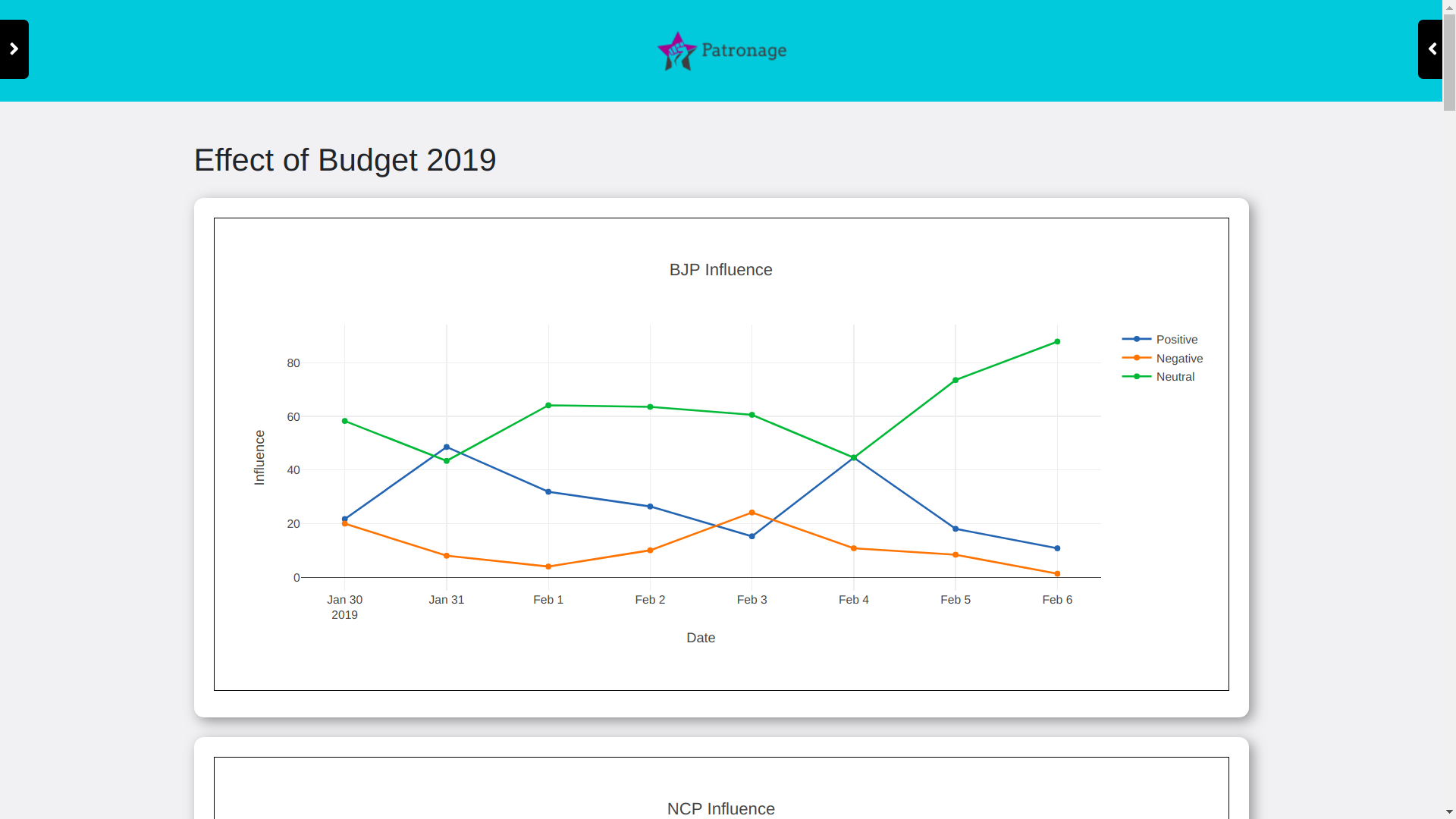Toggle the Positive series in legend
Viewport: 1456px width, 819px height.
click(1176, 340)
